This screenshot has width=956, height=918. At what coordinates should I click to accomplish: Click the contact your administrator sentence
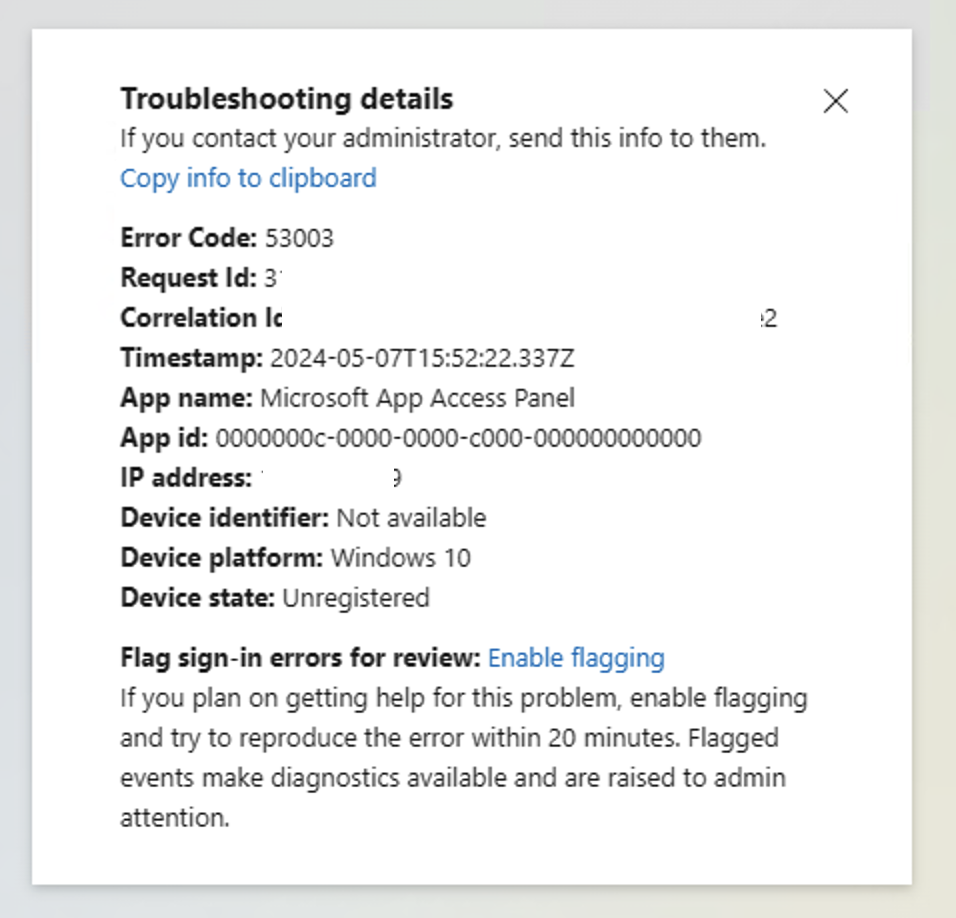pyautogui.click(x=443, y=138)
